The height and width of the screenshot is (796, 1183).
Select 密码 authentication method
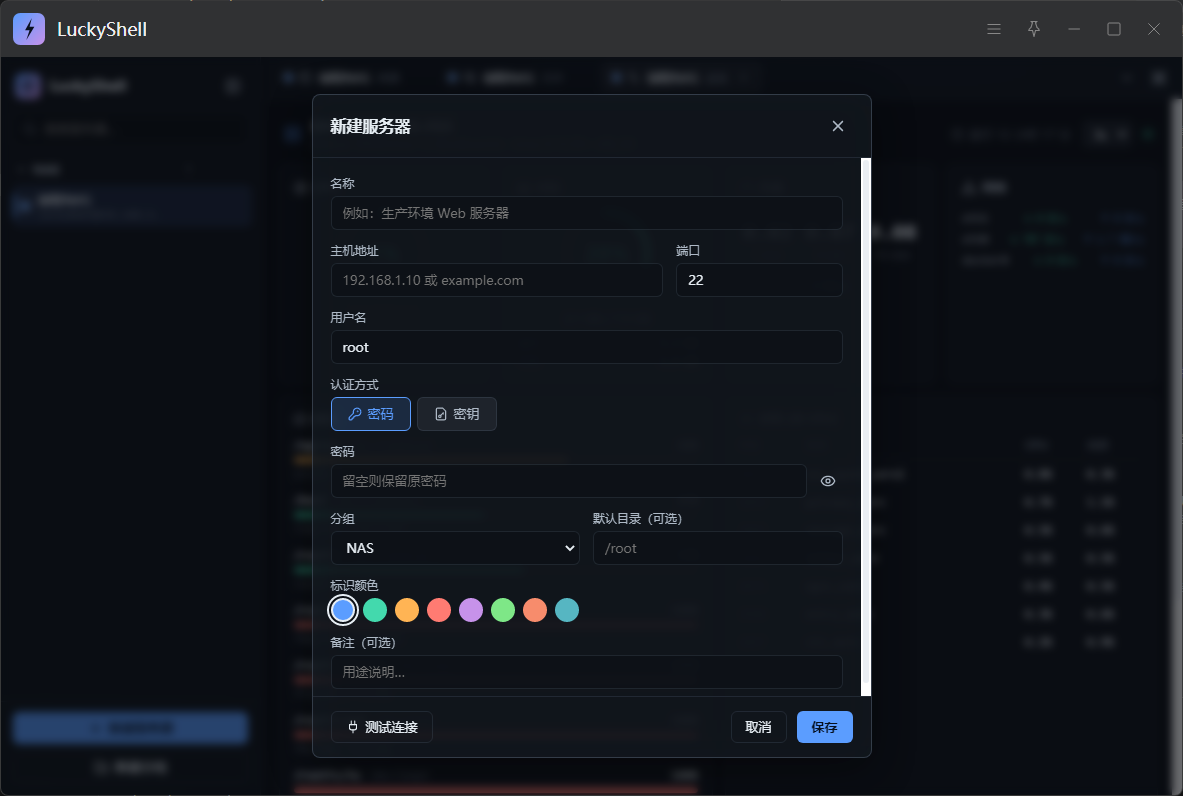click(x=370, y=414)
